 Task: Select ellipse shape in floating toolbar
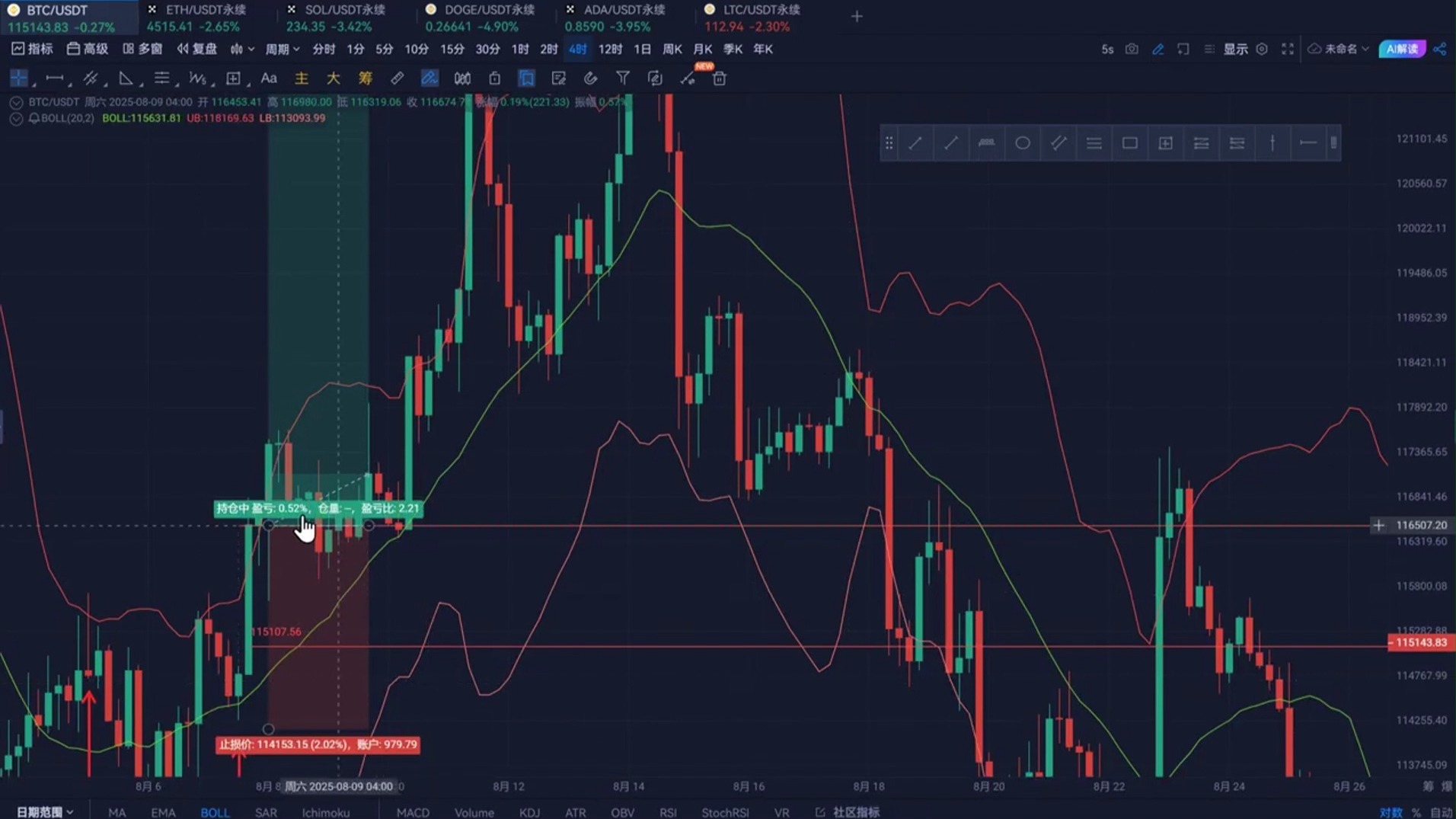1022,143
